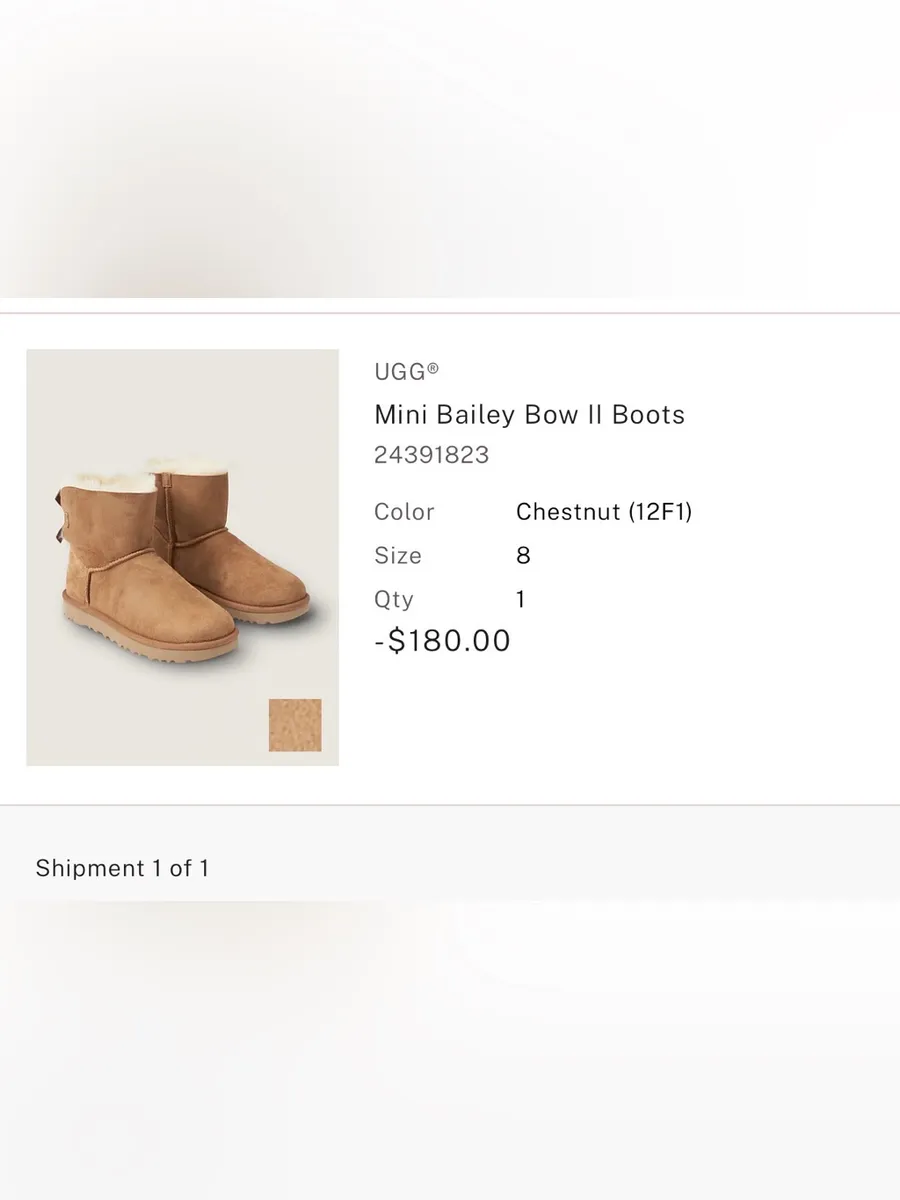Screen dimensions: 900x1200
Task: Select the size value 8
Action: click(523, 556)
